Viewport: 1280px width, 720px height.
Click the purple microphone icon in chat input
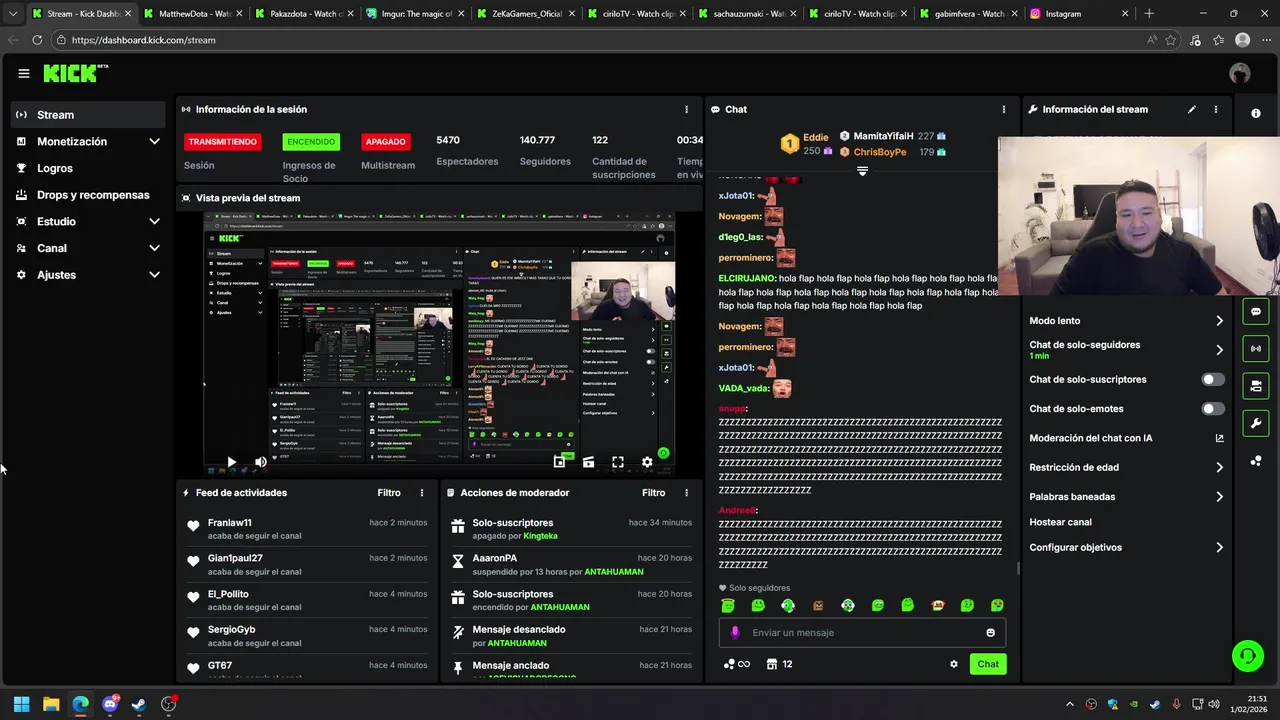point(735,632)
